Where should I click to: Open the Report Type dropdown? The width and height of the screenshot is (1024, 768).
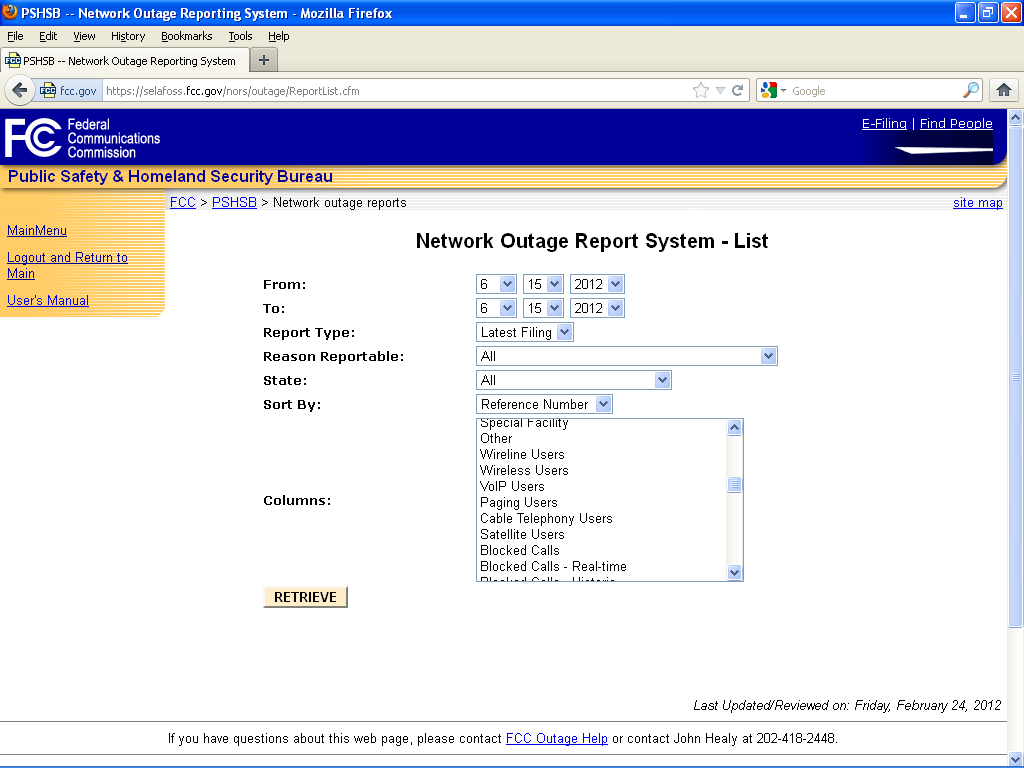click(x=525, y=332)
